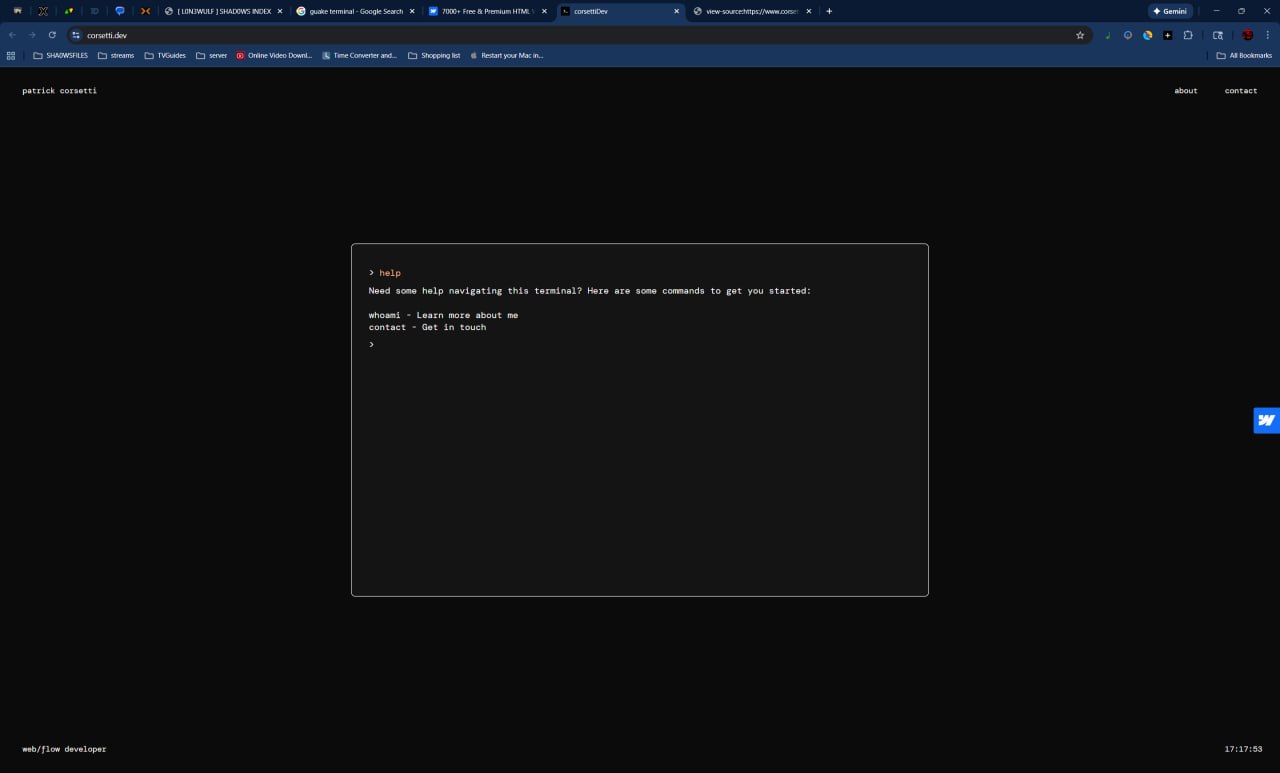
Task: Open the browser Extensions puzzle icon
Action: (x=1188, y=35)
